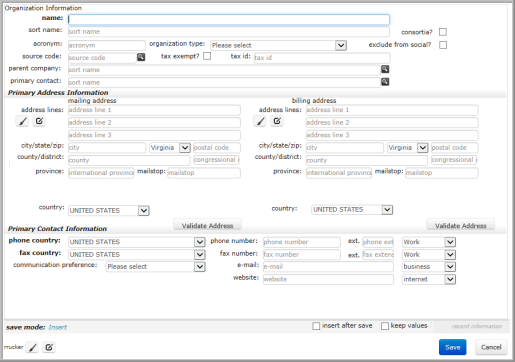Click mailing address line 3 field

[x=154, y=135]
